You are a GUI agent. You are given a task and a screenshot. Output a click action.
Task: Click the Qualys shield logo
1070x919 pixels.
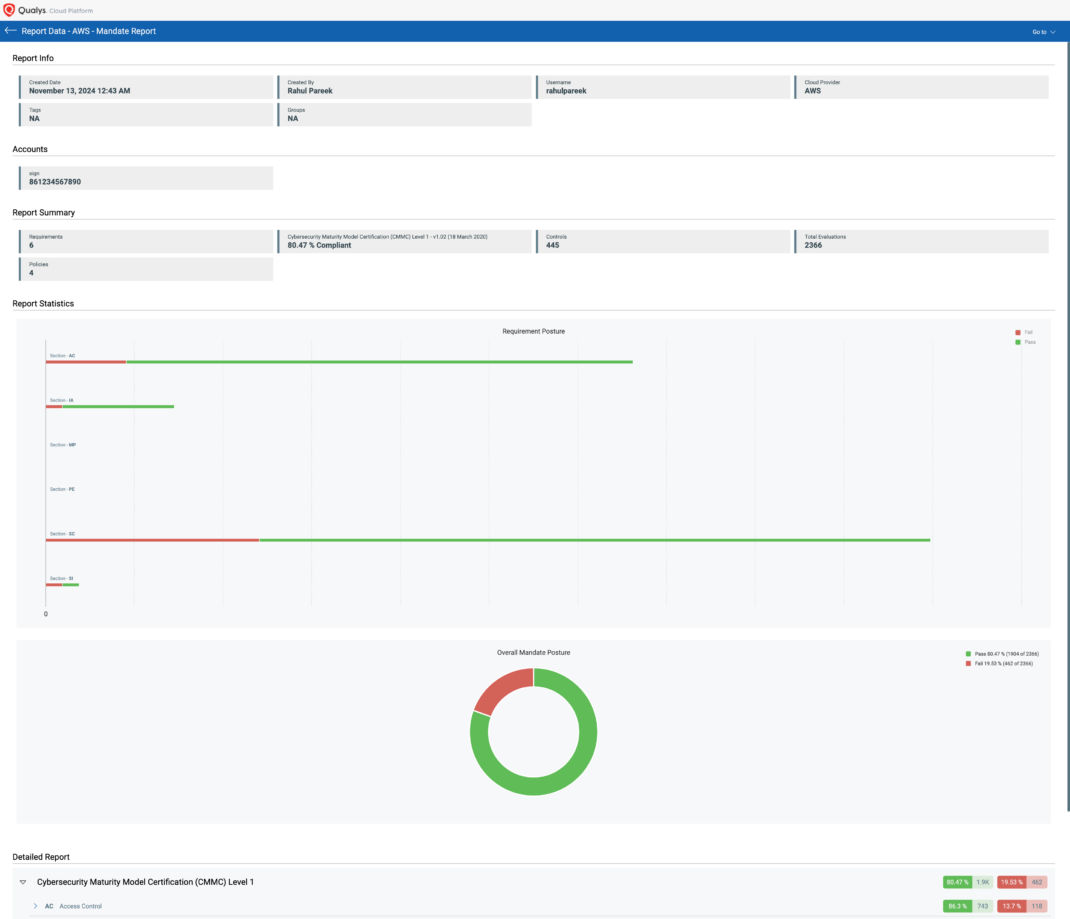[9, 10]
